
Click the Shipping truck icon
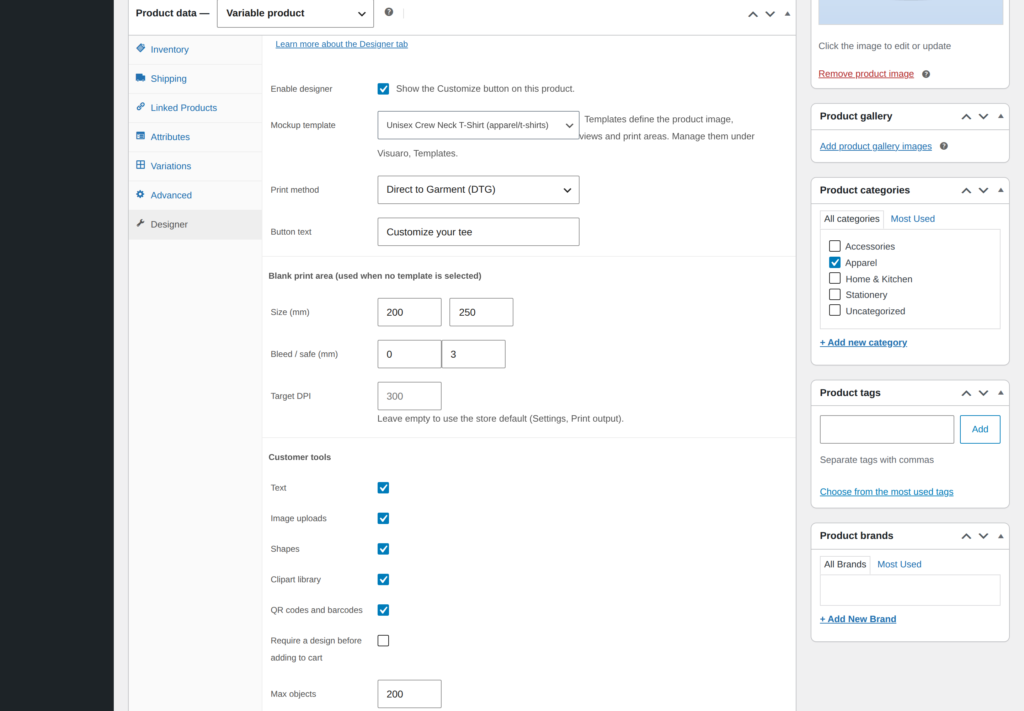(x=140, y=78)
